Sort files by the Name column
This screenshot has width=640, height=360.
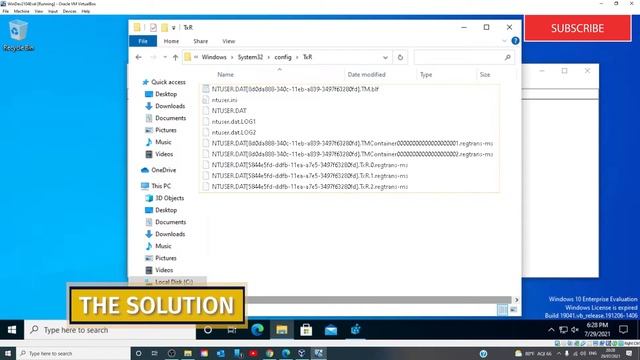click(x=225, y=75)
